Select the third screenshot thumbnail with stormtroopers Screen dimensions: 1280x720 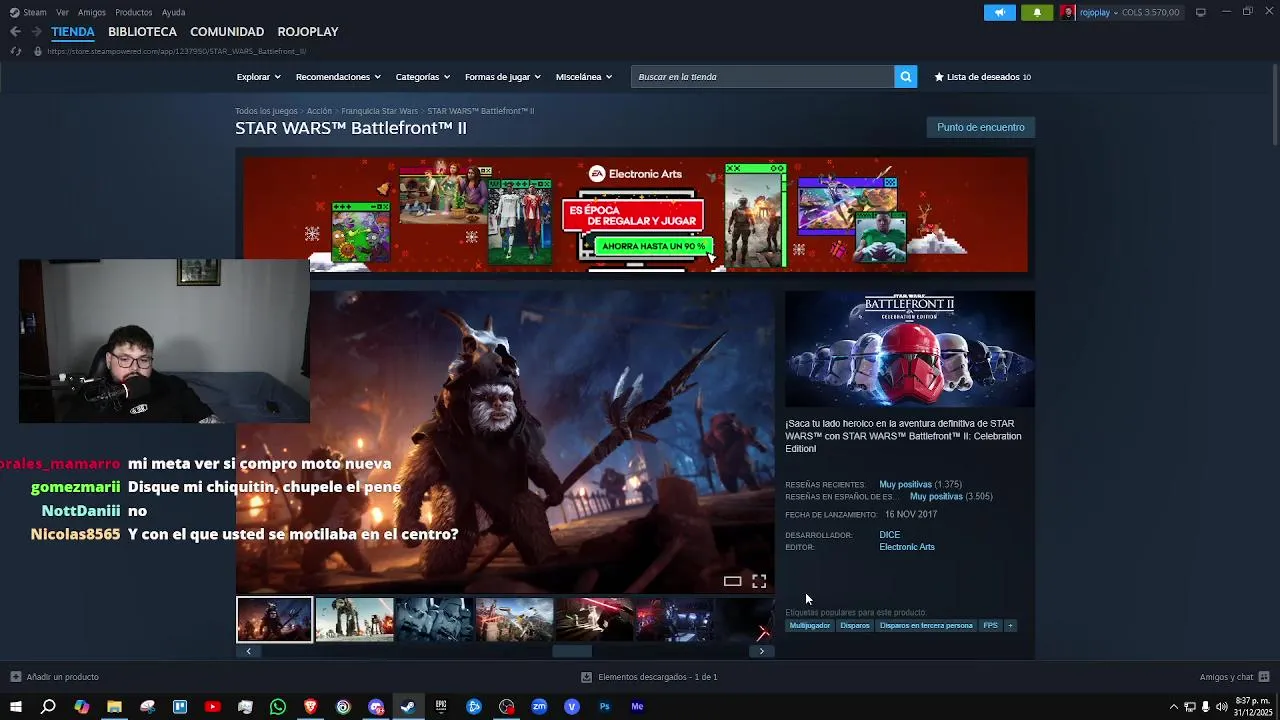tap(435, 620)
